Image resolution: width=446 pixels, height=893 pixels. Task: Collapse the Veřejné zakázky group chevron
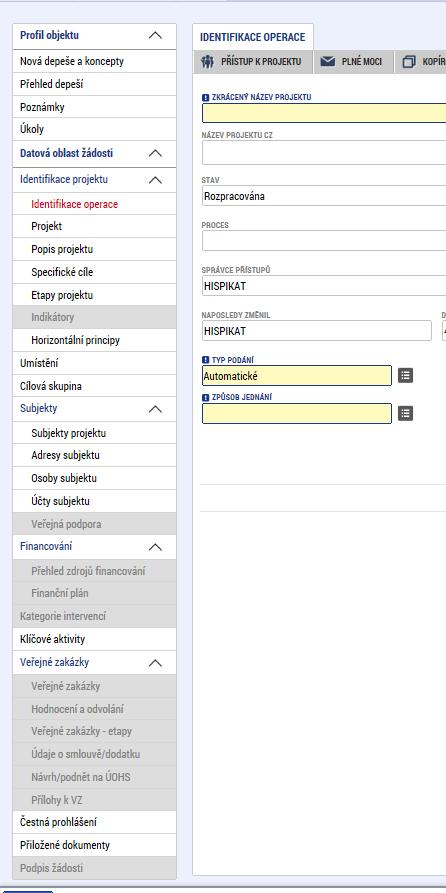(155, 663)
